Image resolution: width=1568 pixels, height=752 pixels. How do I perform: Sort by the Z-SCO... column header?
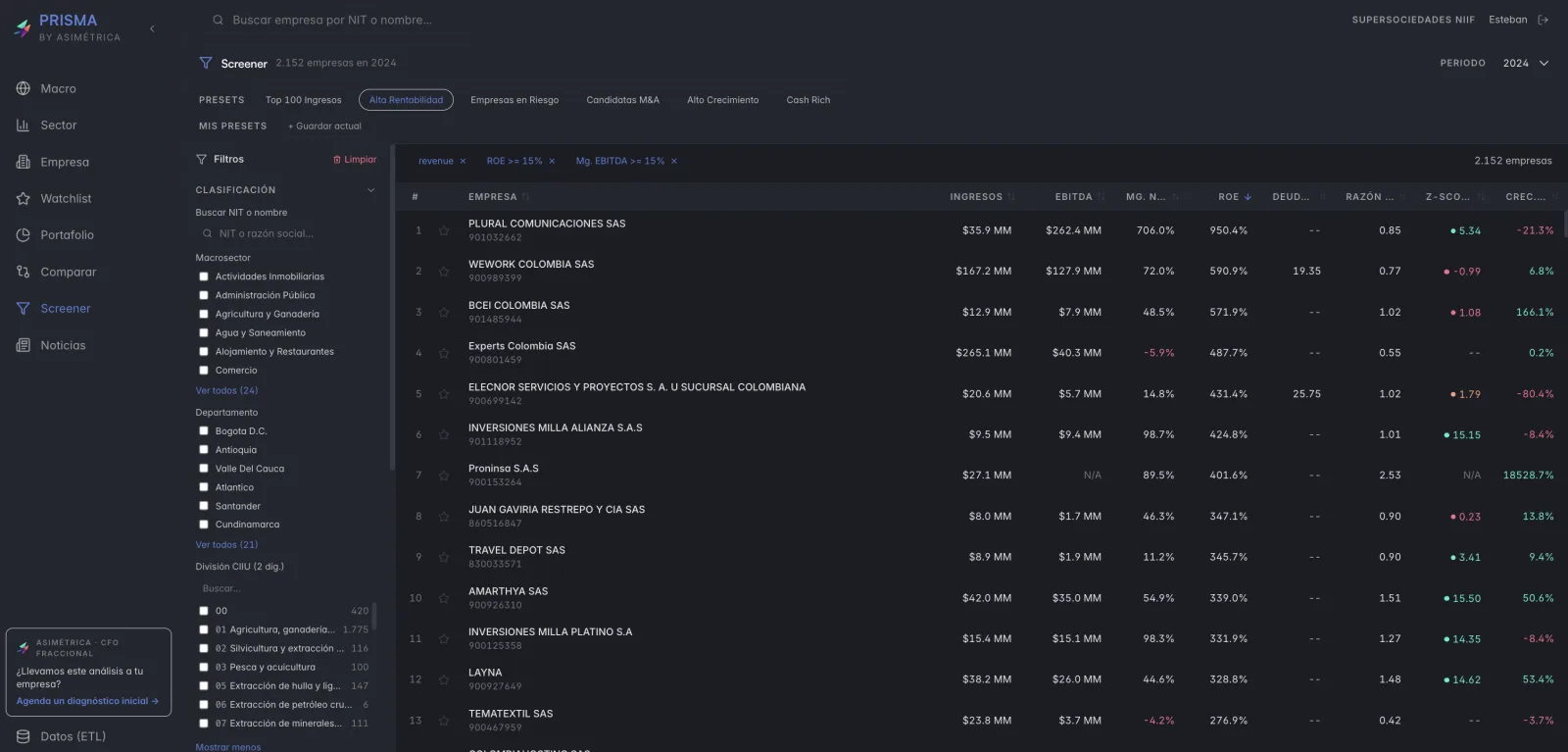point(1453,197)
